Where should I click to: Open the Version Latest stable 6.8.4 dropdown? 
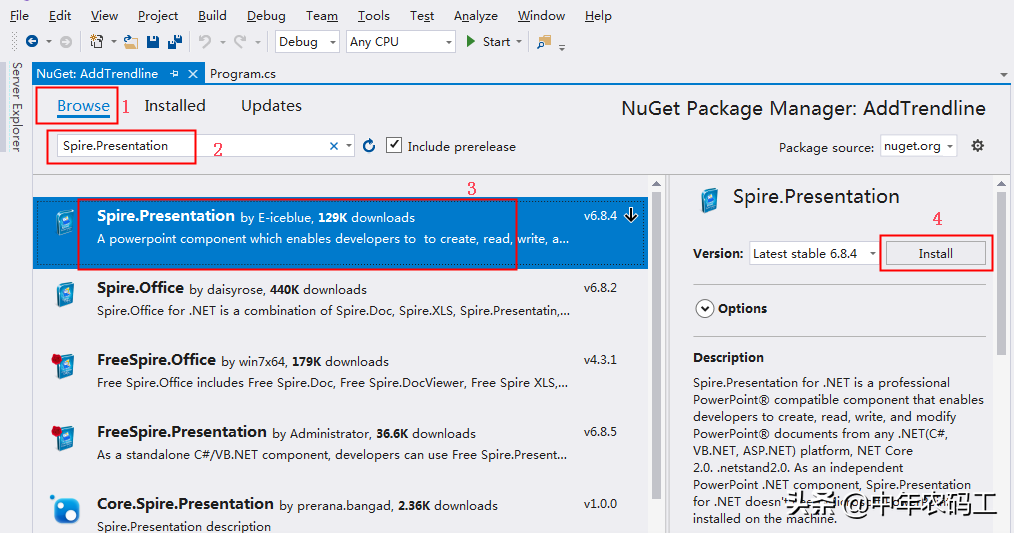click(814, 254)
